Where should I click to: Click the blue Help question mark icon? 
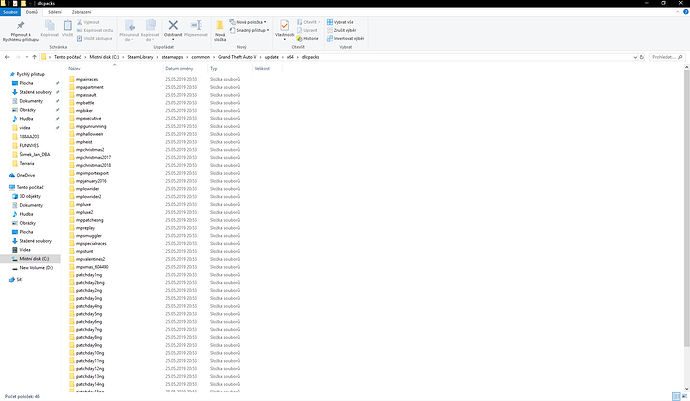pos(685,11)
